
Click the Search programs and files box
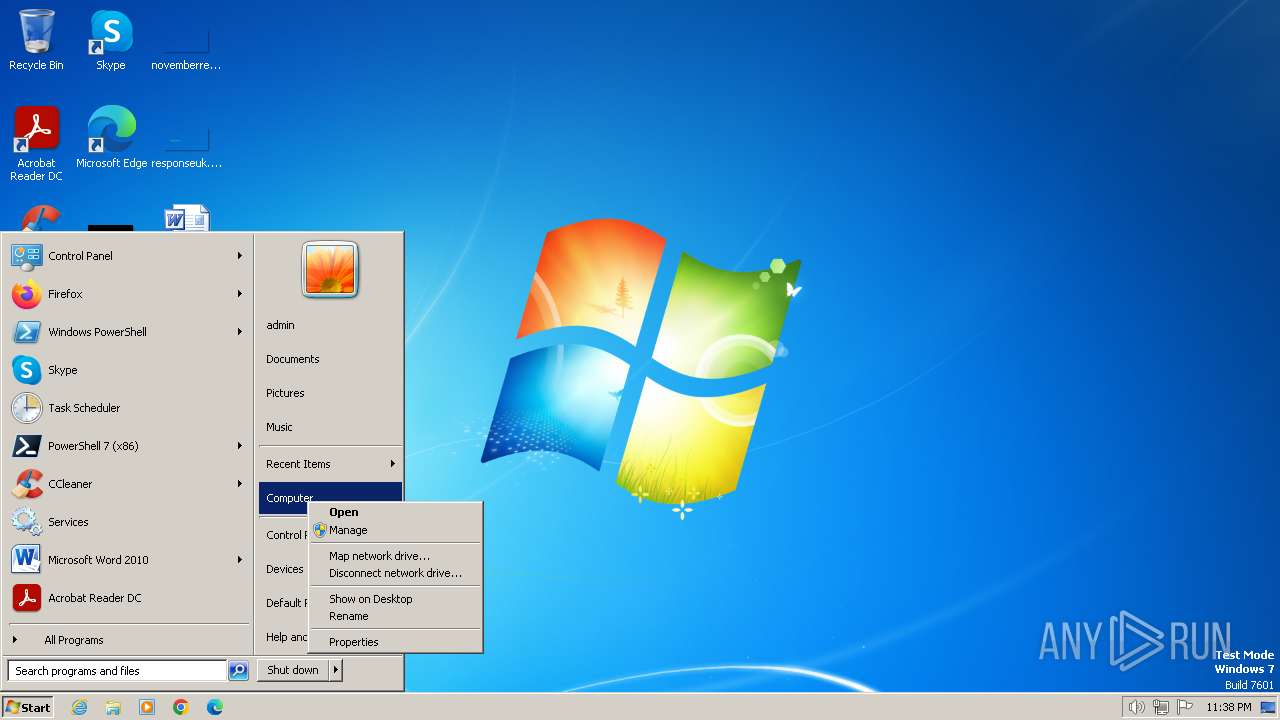coord(117,671)
